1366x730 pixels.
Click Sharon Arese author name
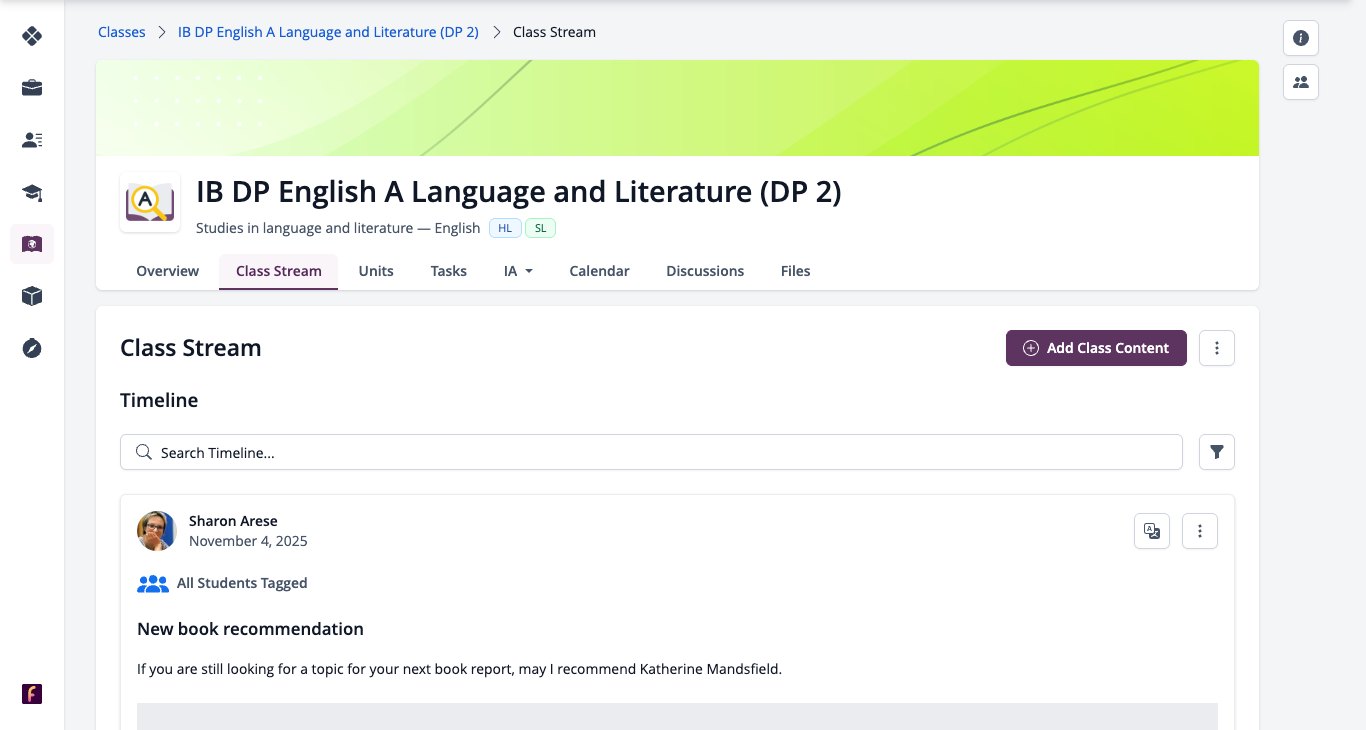pyautogui.click(x=233, y=521)
